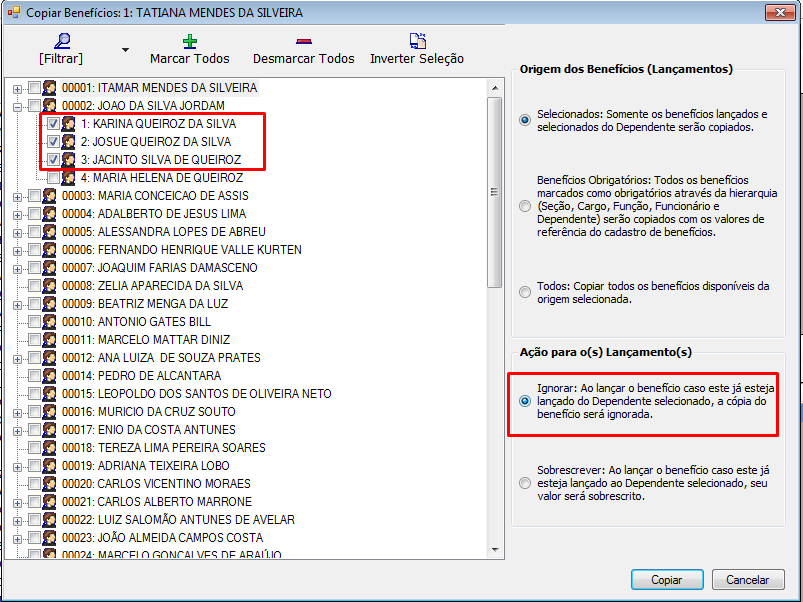803x602 pixels.
Task: Click person icon of KARINA QUEIROZ DA SILVA
Action: pos(68,124)
